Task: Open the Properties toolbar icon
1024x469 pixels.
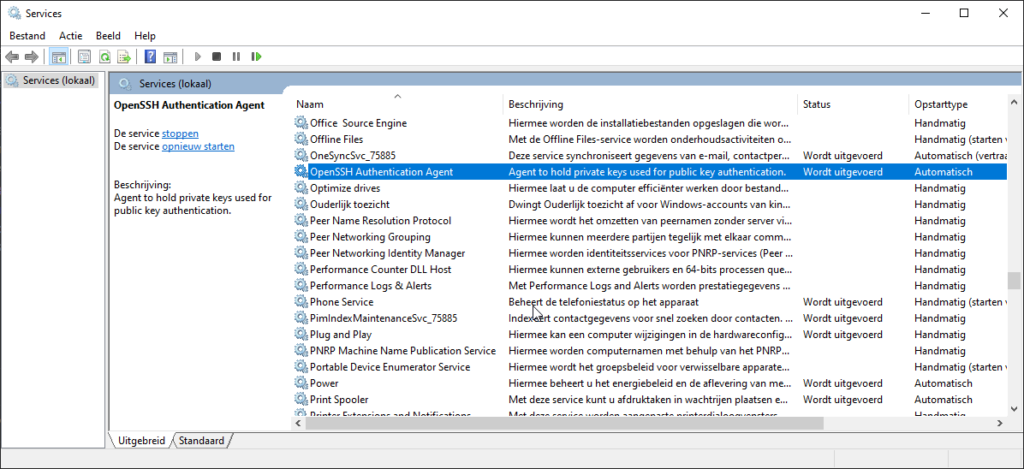Action: tap(84, 57)
